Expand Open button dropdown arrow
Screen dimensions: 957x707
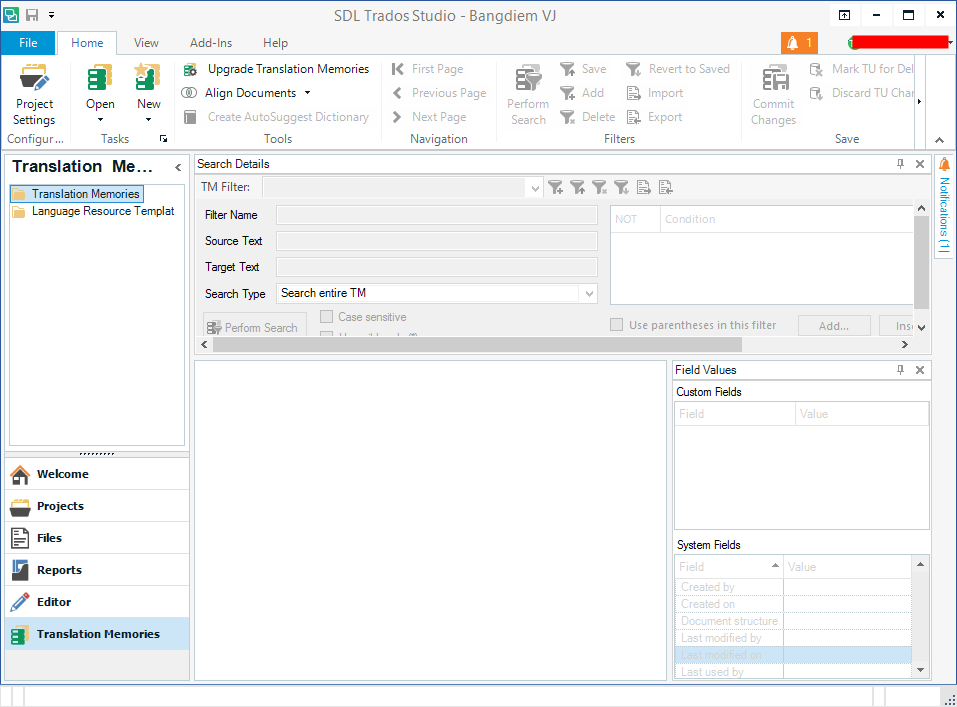pyautogui.click(x=100, y=120)
